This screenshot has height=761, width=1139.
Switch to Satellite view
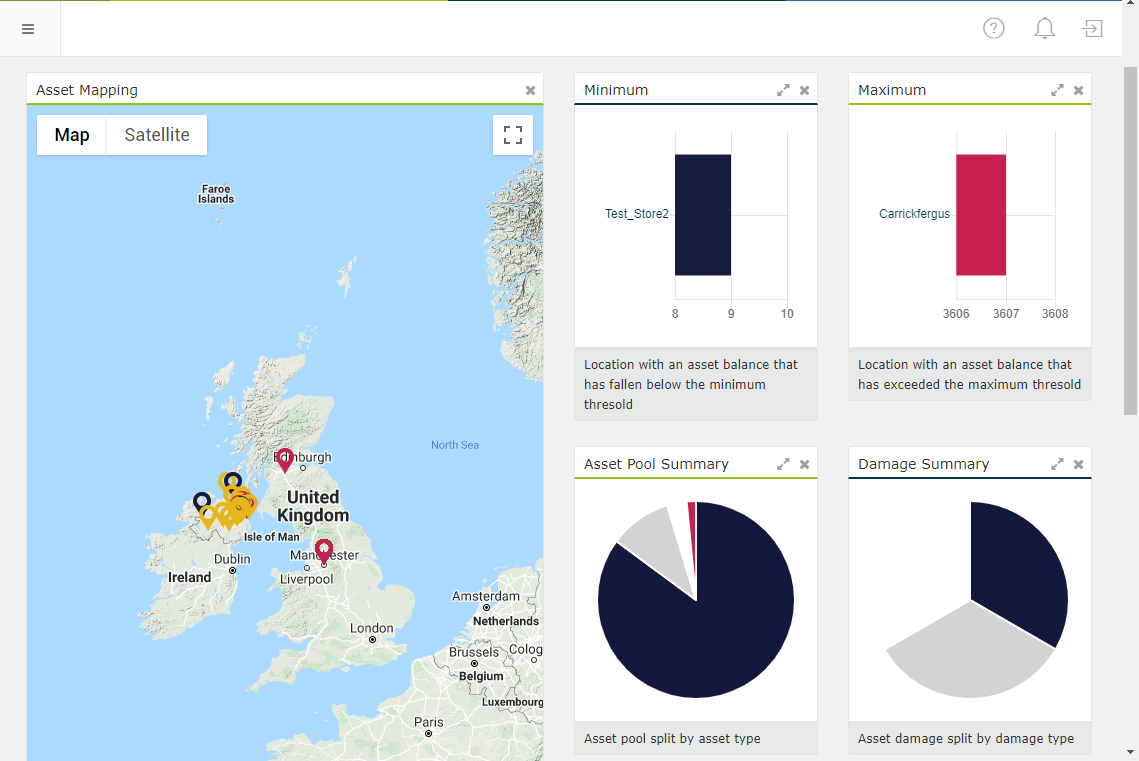tap(155, 134)
